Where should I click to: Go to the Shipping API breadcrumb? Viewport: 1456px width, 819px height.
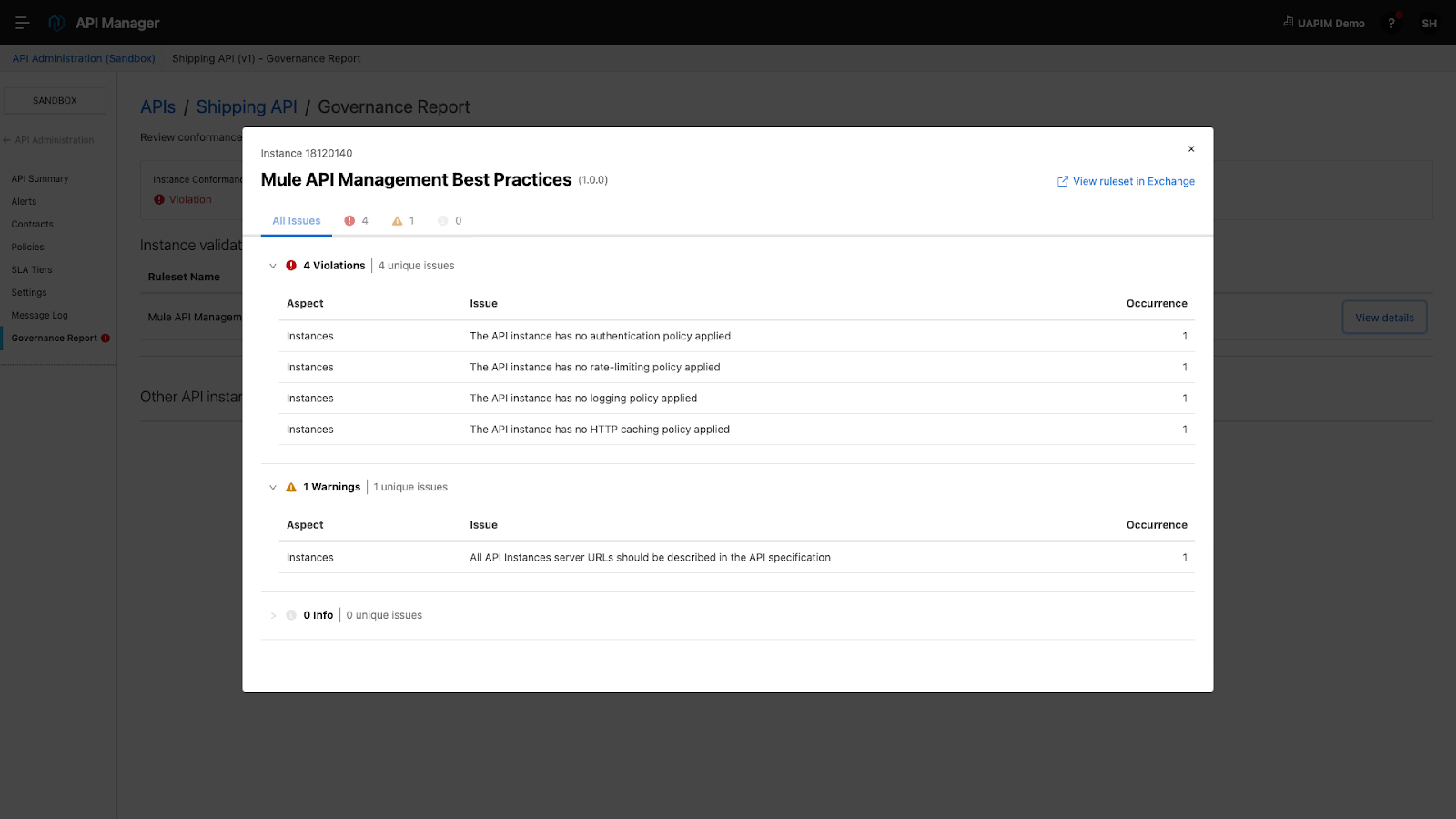247,107
